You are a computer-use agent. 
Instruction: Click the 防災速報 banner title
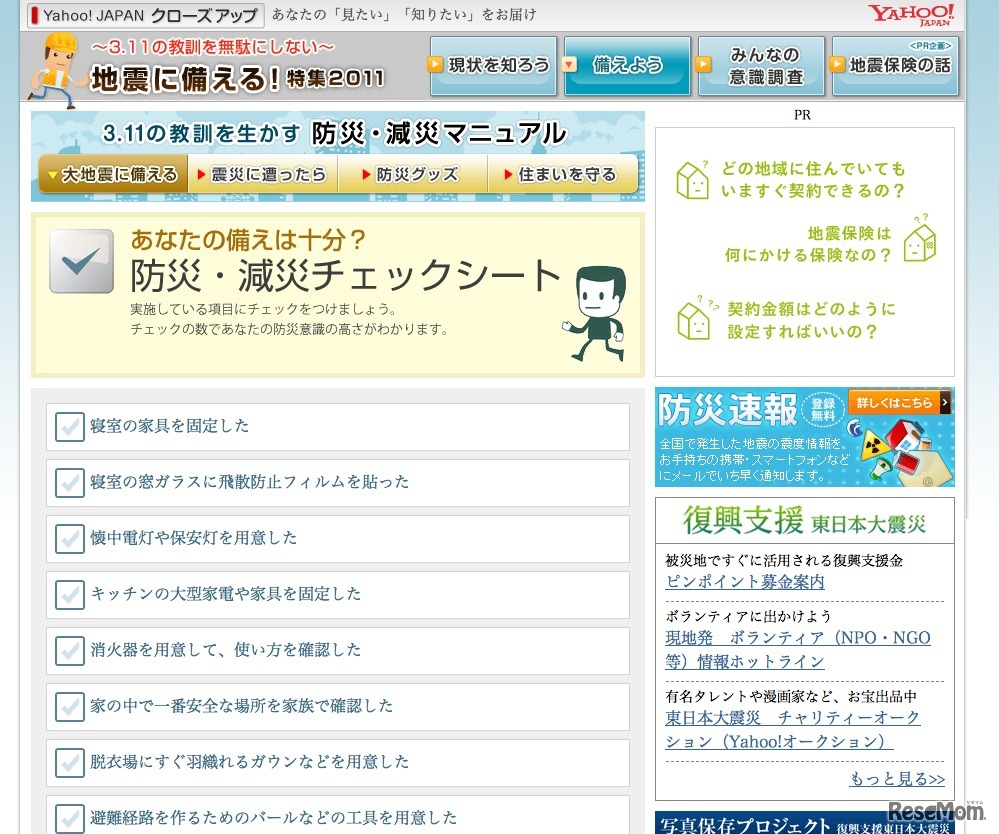tap(727, 409)
